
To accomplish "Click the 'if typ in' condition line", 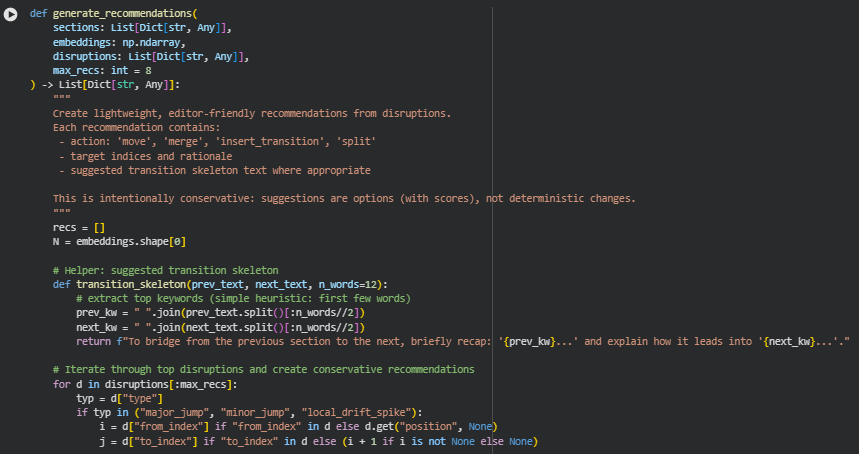I will click(x=250, y=412).
